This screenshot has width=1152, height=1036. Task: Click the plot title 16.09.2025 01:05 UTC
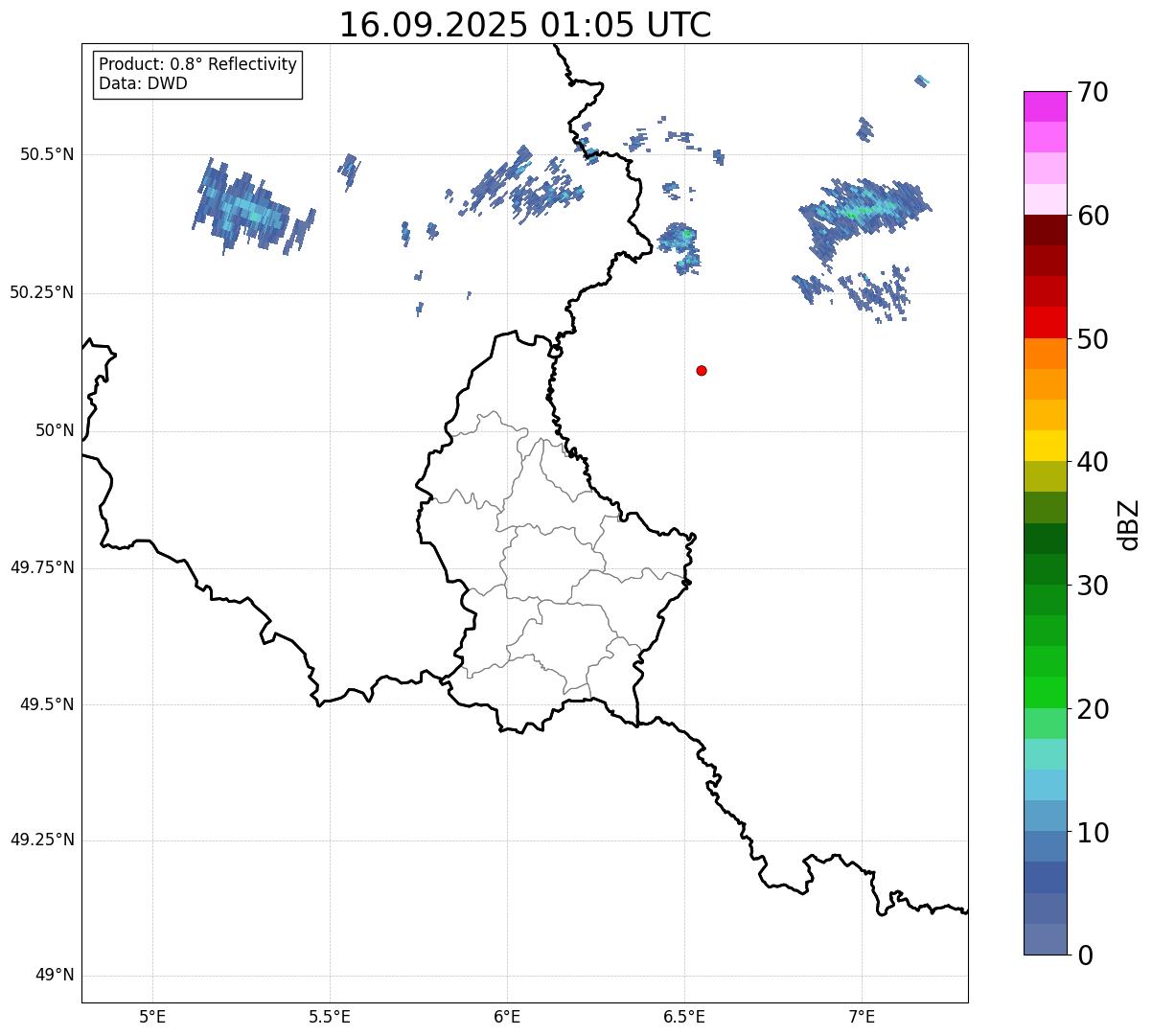coord(525,24)
